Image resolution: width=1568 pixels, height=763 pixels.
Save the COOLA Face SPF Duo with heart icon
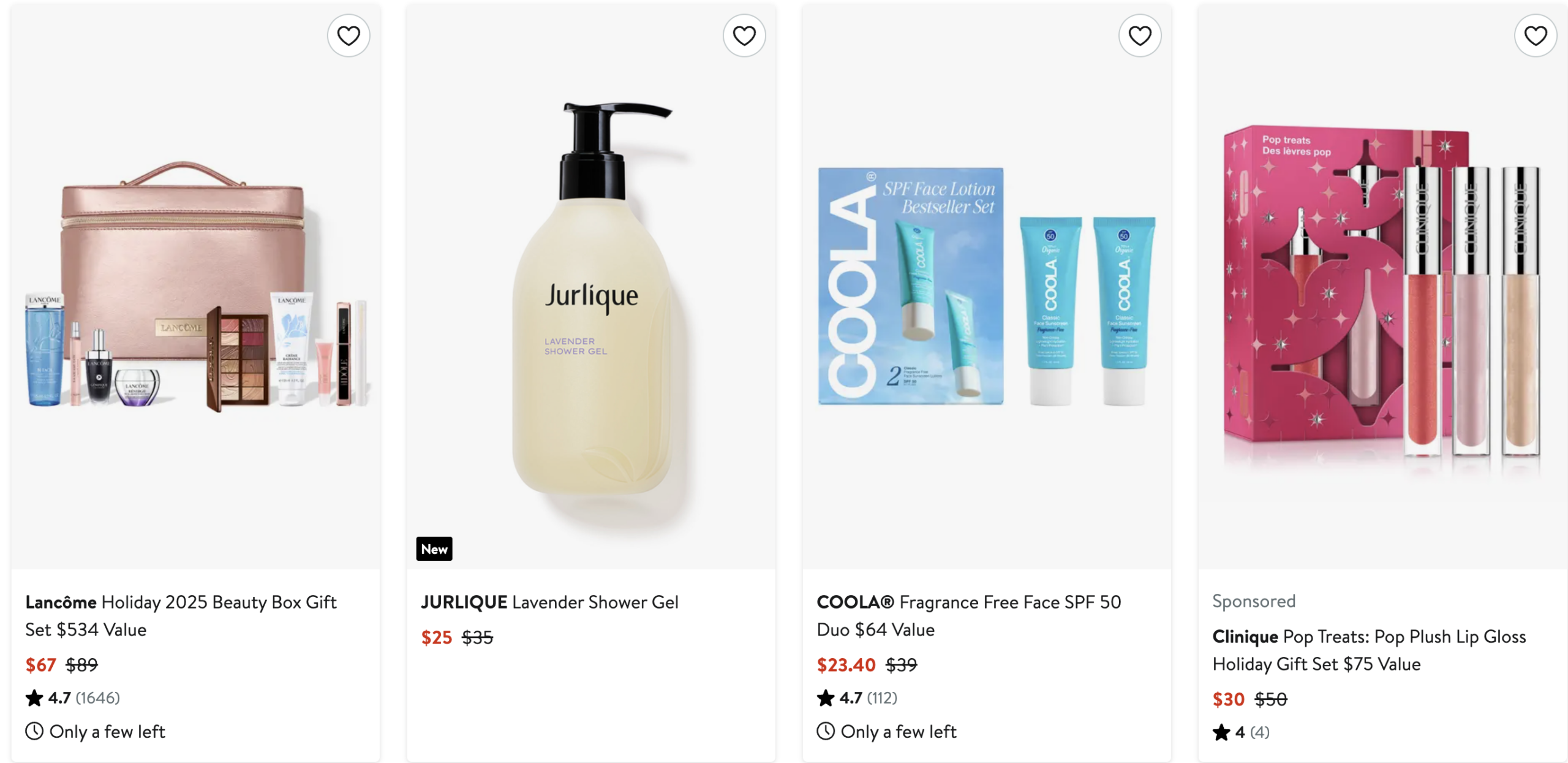tap(1140, 36)
